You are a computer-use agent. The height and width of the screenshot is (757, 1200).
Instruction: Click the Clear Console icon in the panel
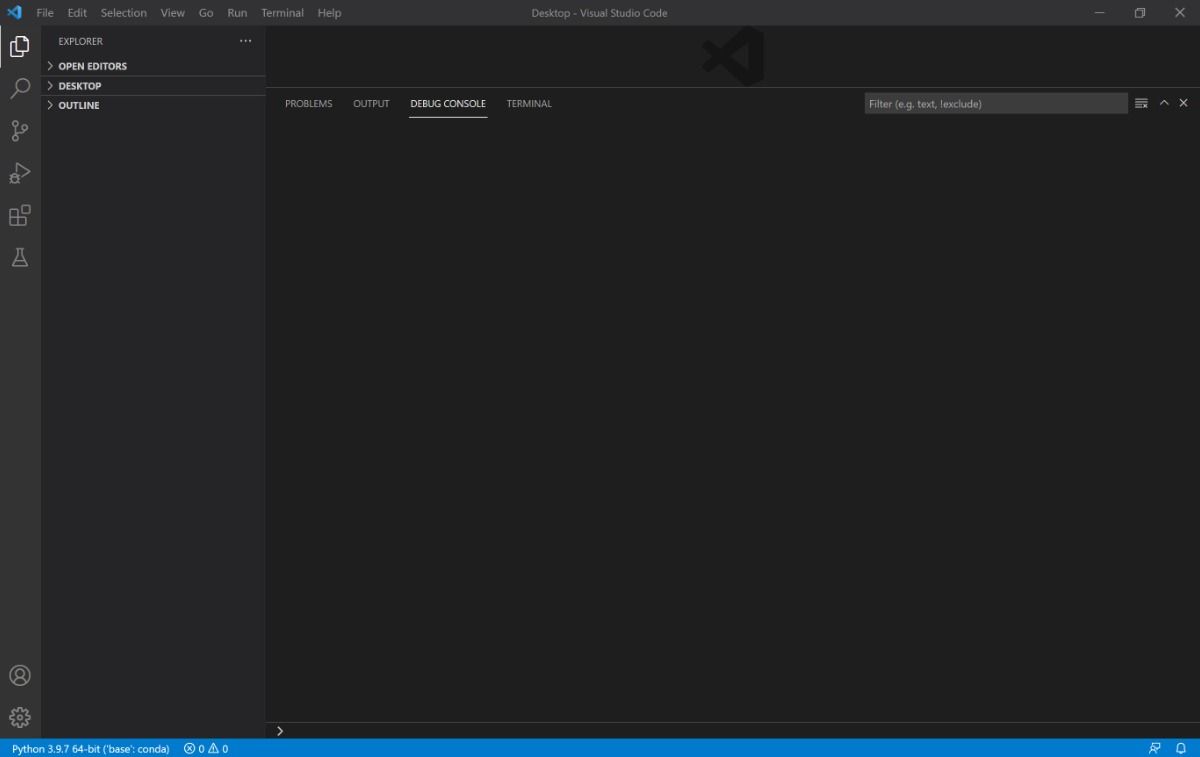(x=1141, y=102)
